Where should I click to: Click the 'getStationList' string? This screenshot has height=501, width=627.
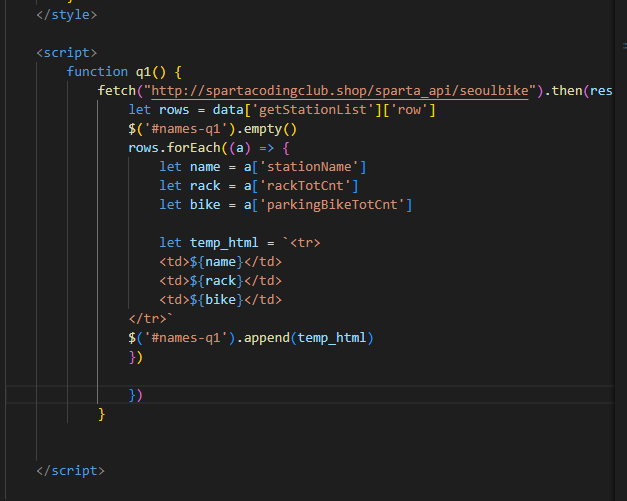313,110
